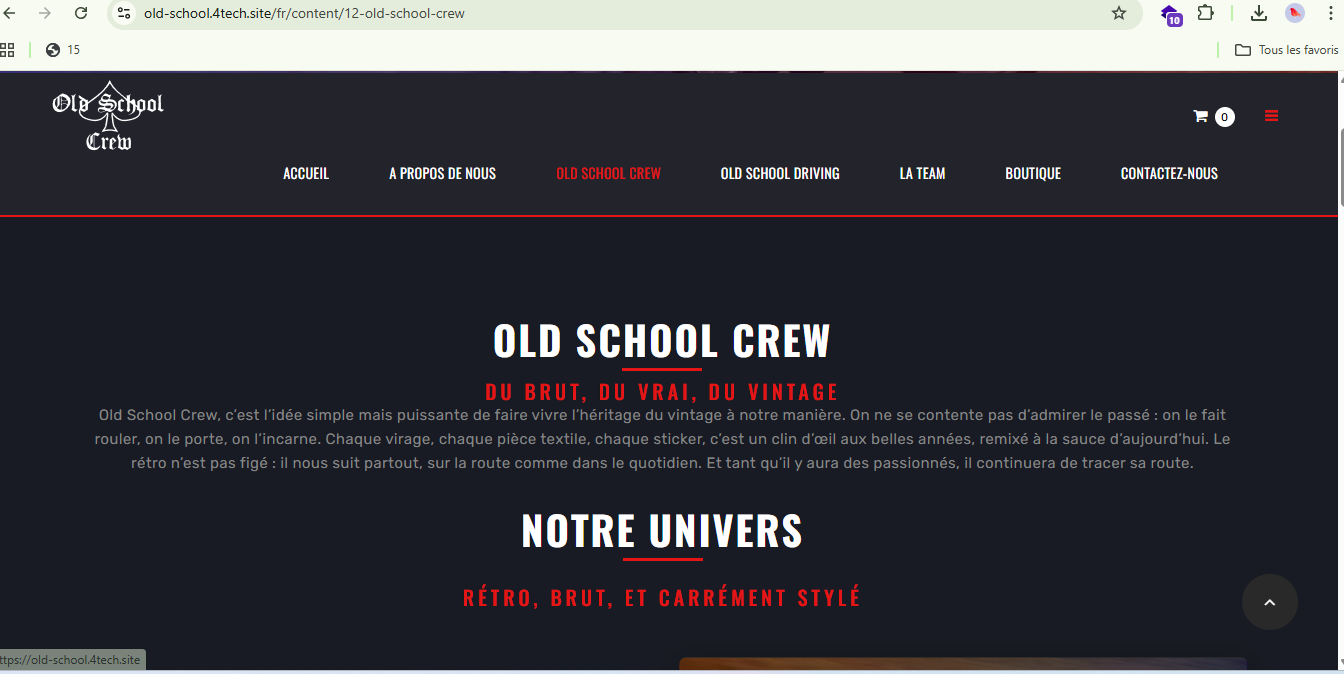Visit the Old School Driving page

[779, 174]
